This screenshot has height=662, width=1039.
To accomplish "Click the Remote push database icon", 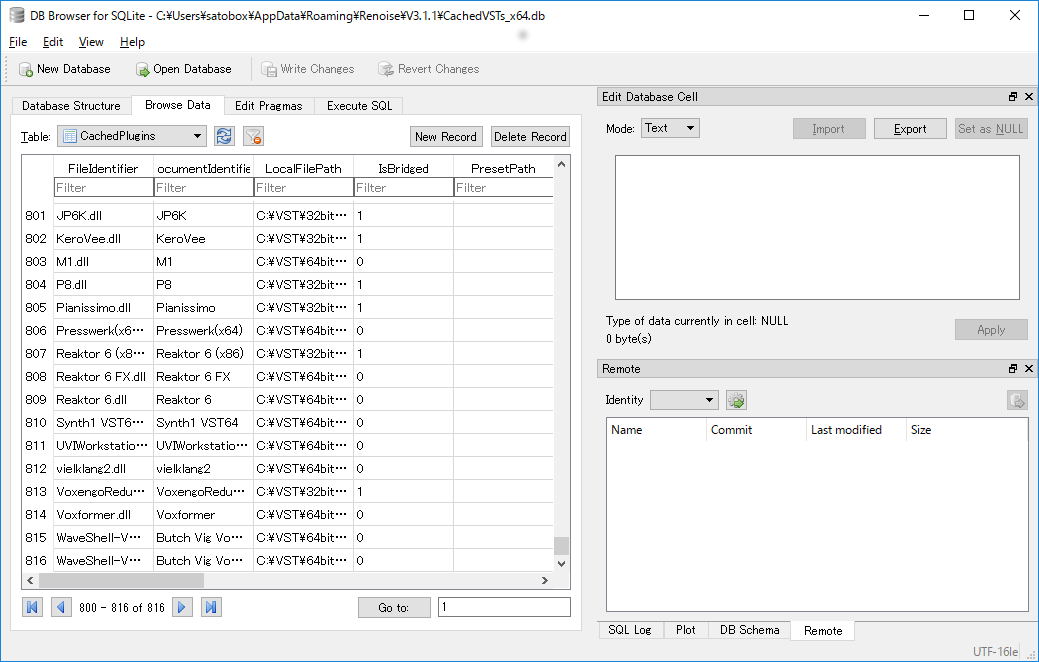I will click(x=1017, y=400).
